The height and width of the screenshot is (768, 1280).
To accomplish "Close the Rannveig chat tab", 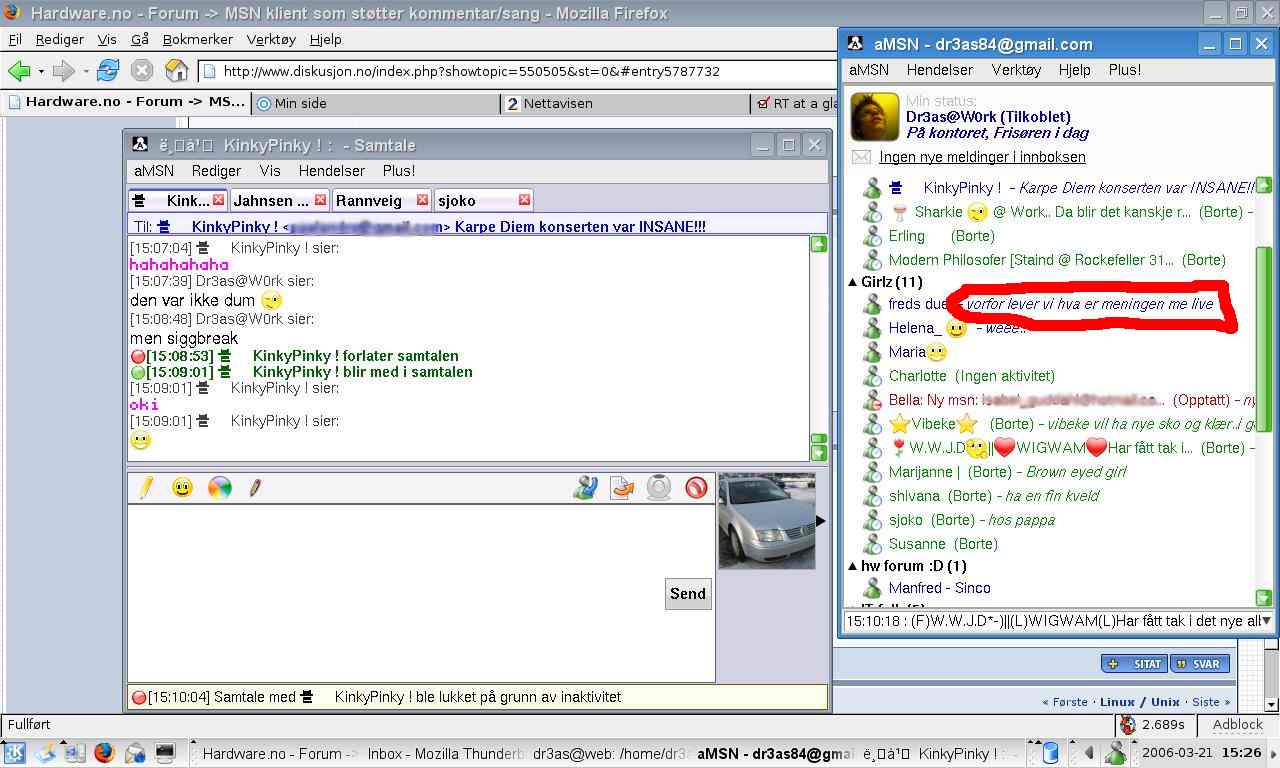I will pyautogui.click(x=422, y=200).
